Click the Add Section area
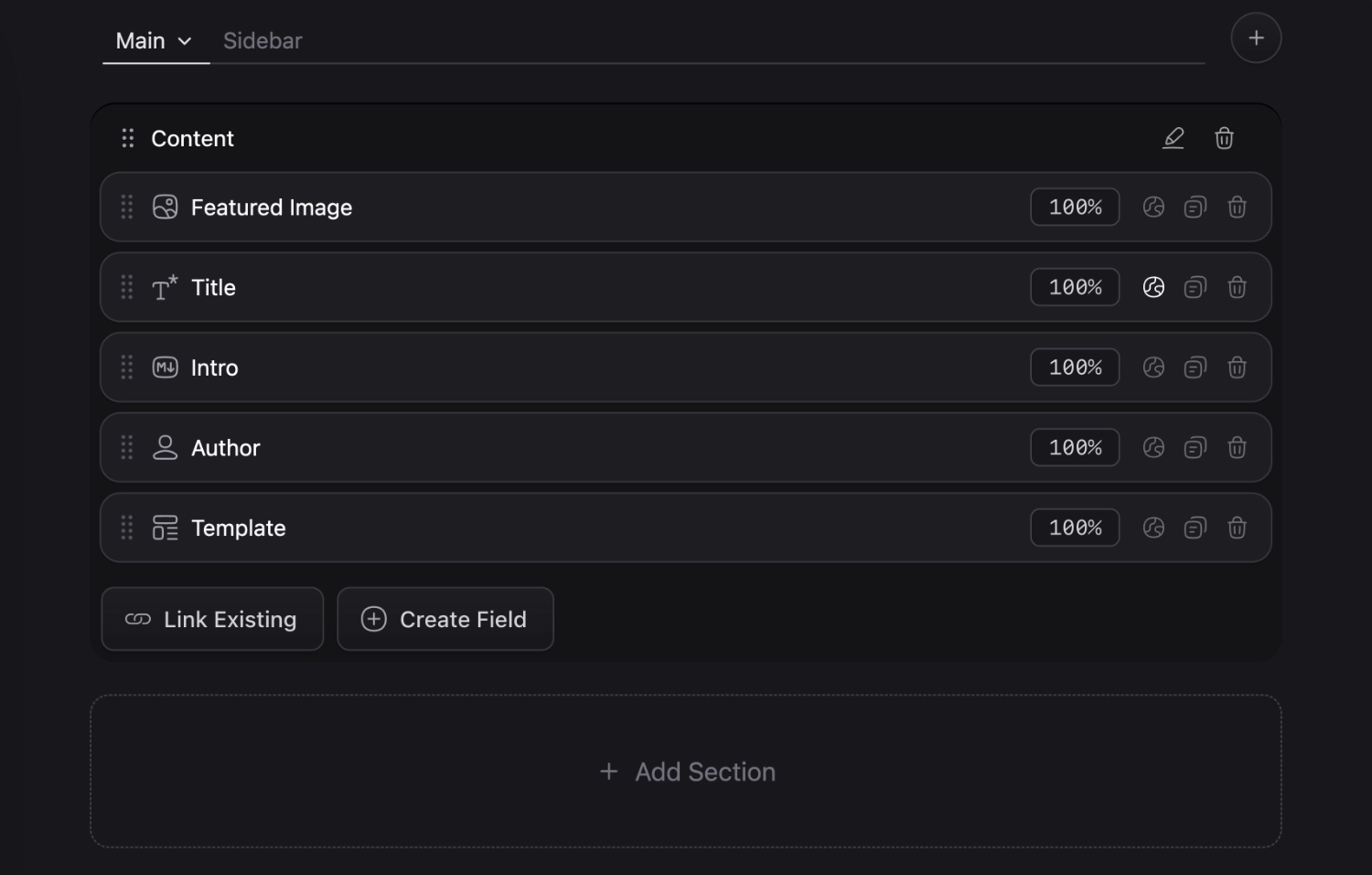This screenshot has height=875, width=1372. (x=686, y=771)
